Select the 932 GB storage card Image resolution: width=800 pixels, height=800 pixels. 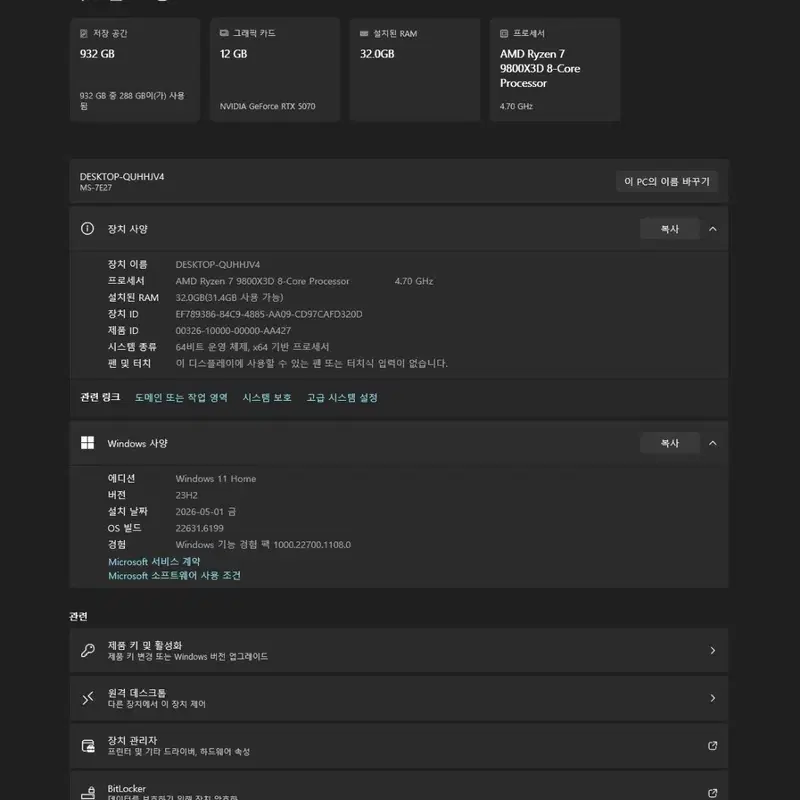tap(135, 70)
